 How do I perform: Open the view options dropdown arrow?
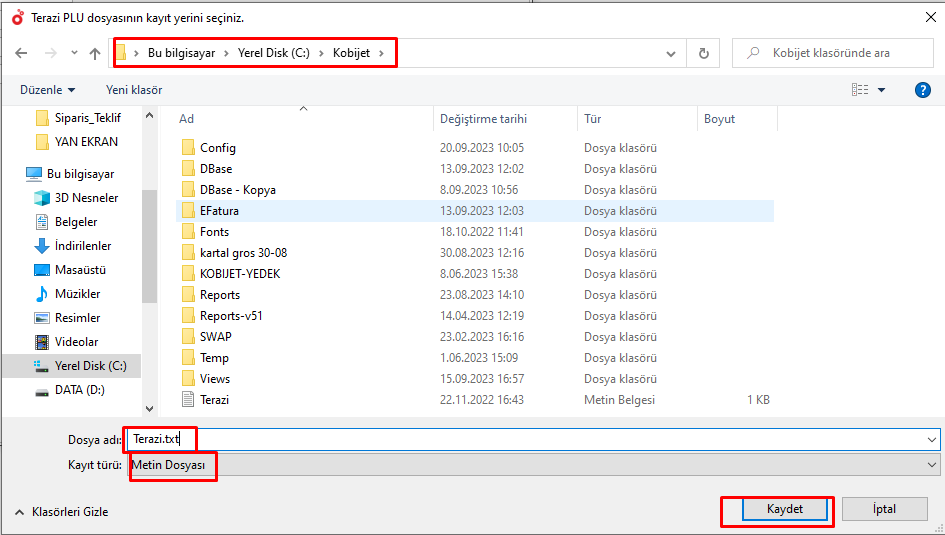click(x=881, y=90)
